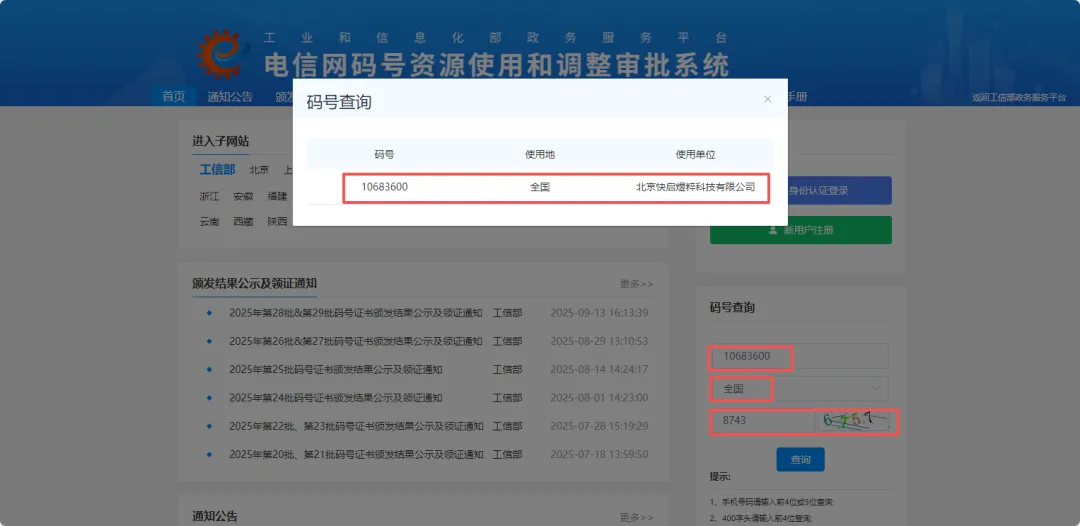Click the date 2025-07-28 15:19:29
Image resolution: width=1080 pixels, height=526 pixels.
click(x=599, y=426)
